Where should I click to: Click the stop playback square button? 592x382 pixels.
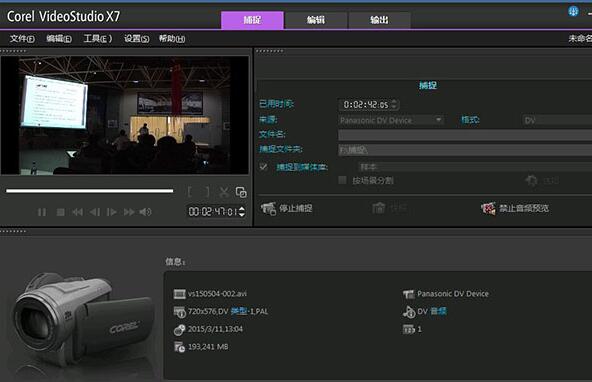point(60,212)
